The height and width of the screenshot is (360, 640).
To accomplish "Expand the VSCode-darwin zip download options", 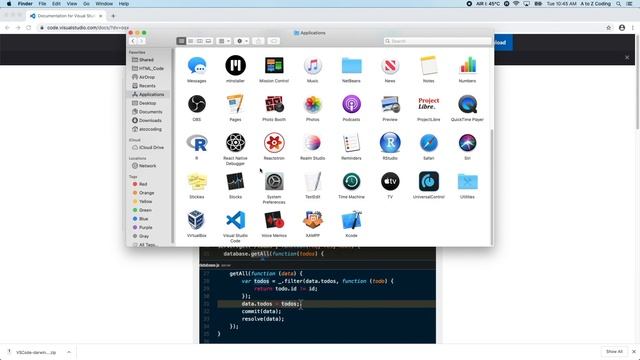I will (69, 352).
